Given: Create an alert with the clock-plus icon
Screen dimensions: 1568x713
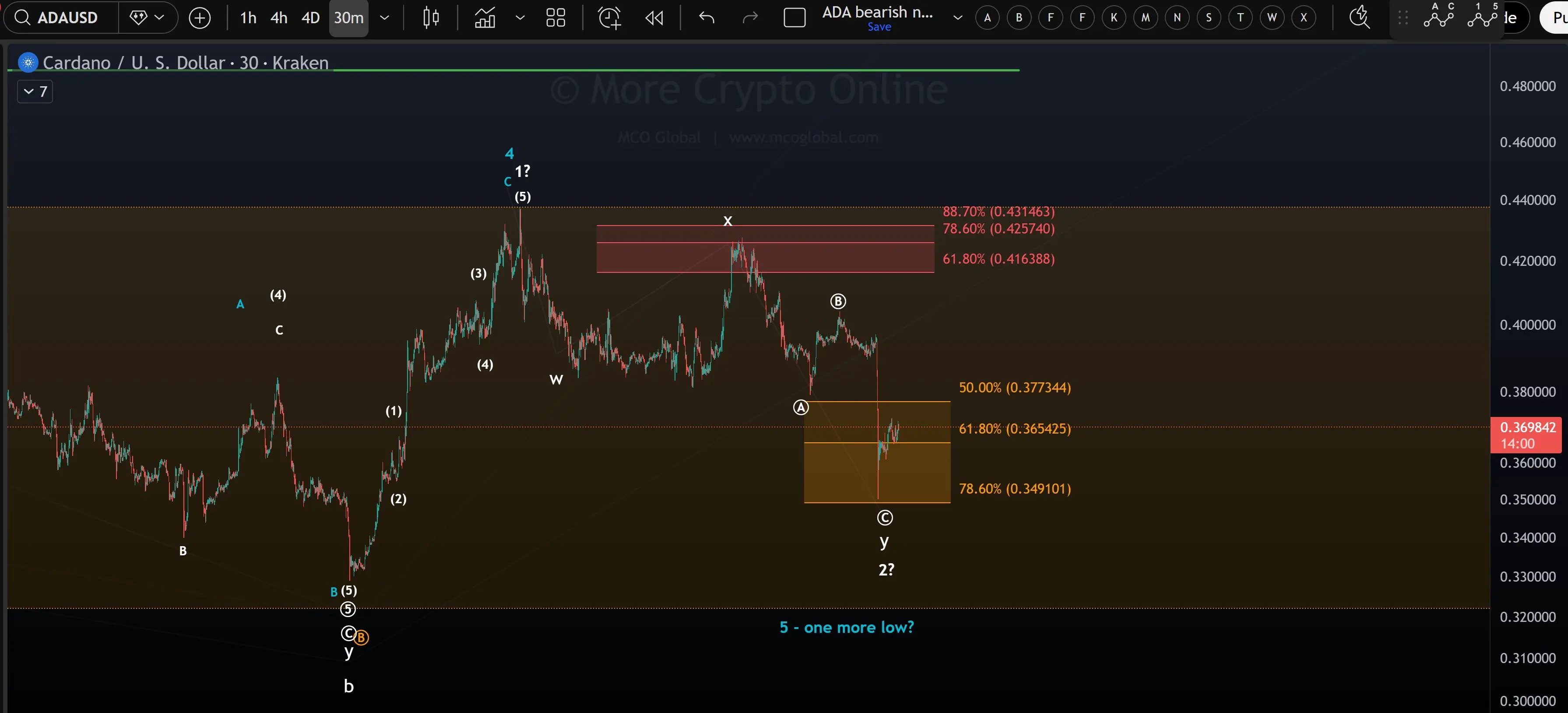Looking at the screenshot, I should (609, 17).
